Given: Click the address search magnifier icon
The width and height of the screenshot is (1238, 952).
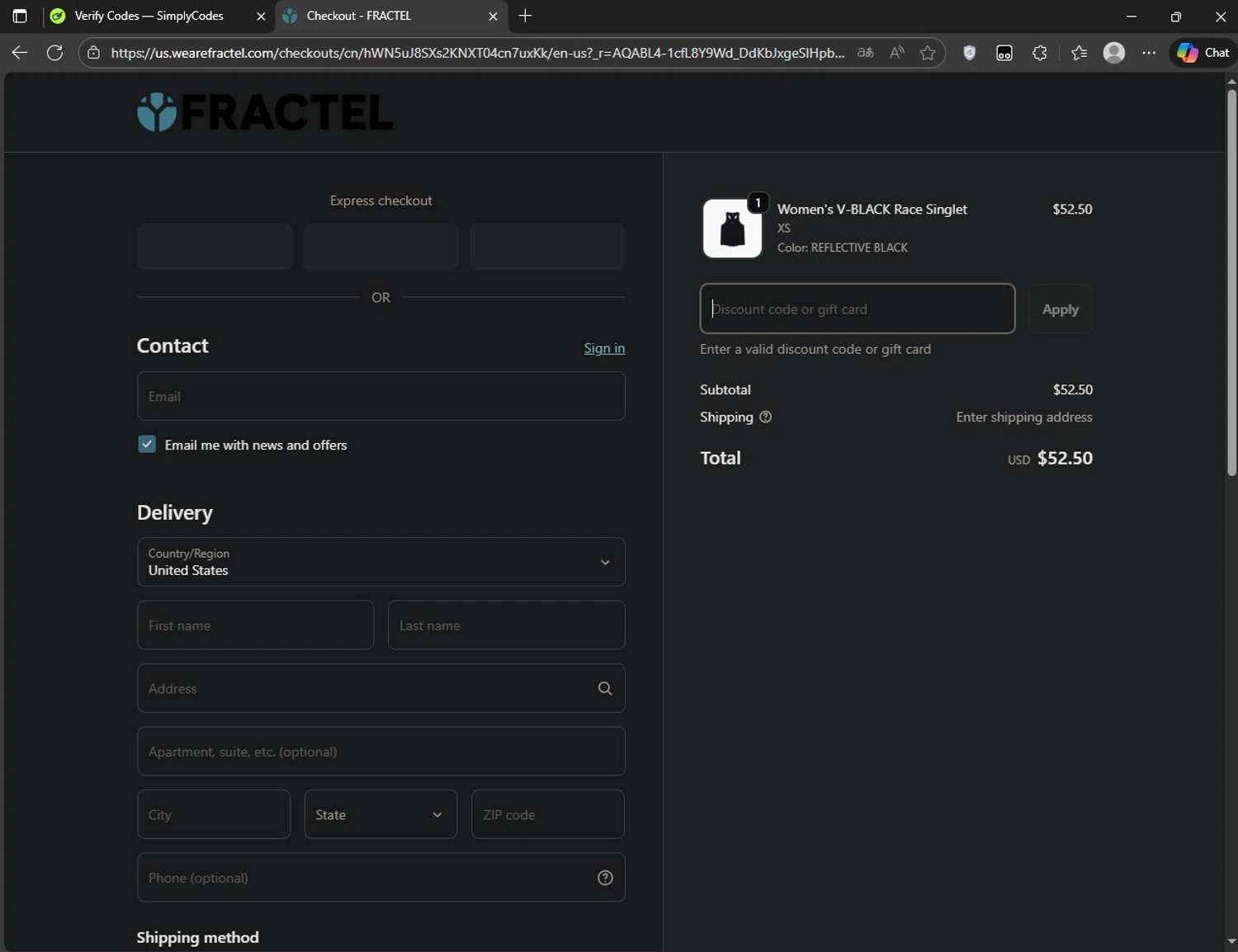Looking at the screenshot, I should tap(605, 688).
